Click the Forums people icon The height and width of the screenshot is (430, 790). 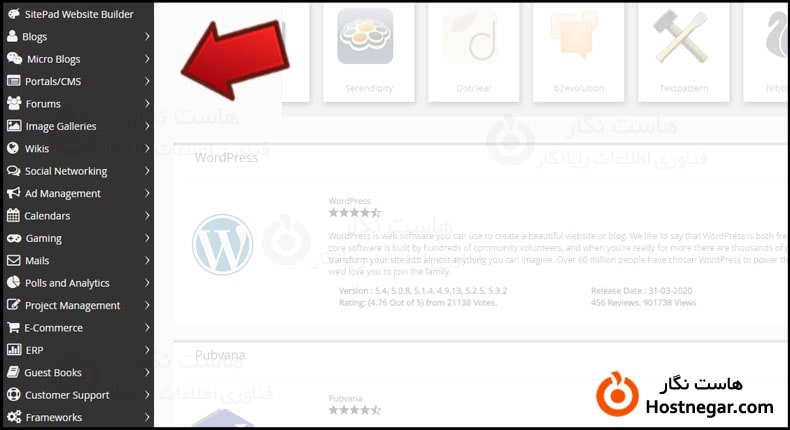pyautogui.click(x=14, y=103)
